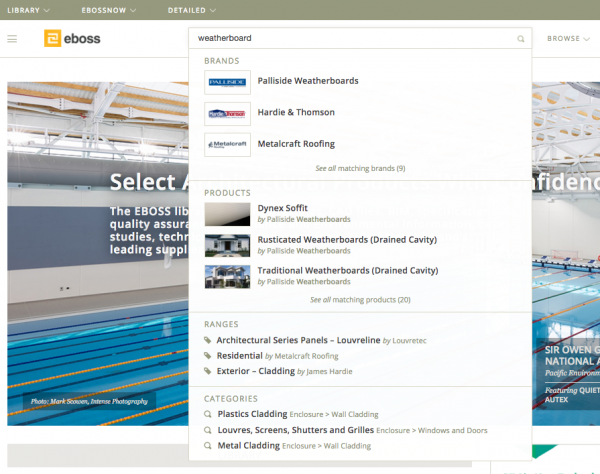This screenshot has width=600, height=474.
Task: Click the tag icon beside Architectural Series Panels
Action: pos(208,340)
